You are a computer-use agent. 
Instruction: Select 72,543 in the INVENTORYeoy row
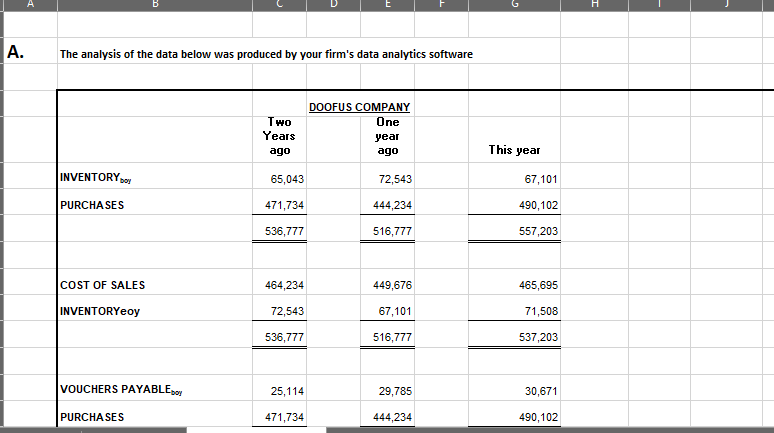pyautogui.click(x=287, y=312)
